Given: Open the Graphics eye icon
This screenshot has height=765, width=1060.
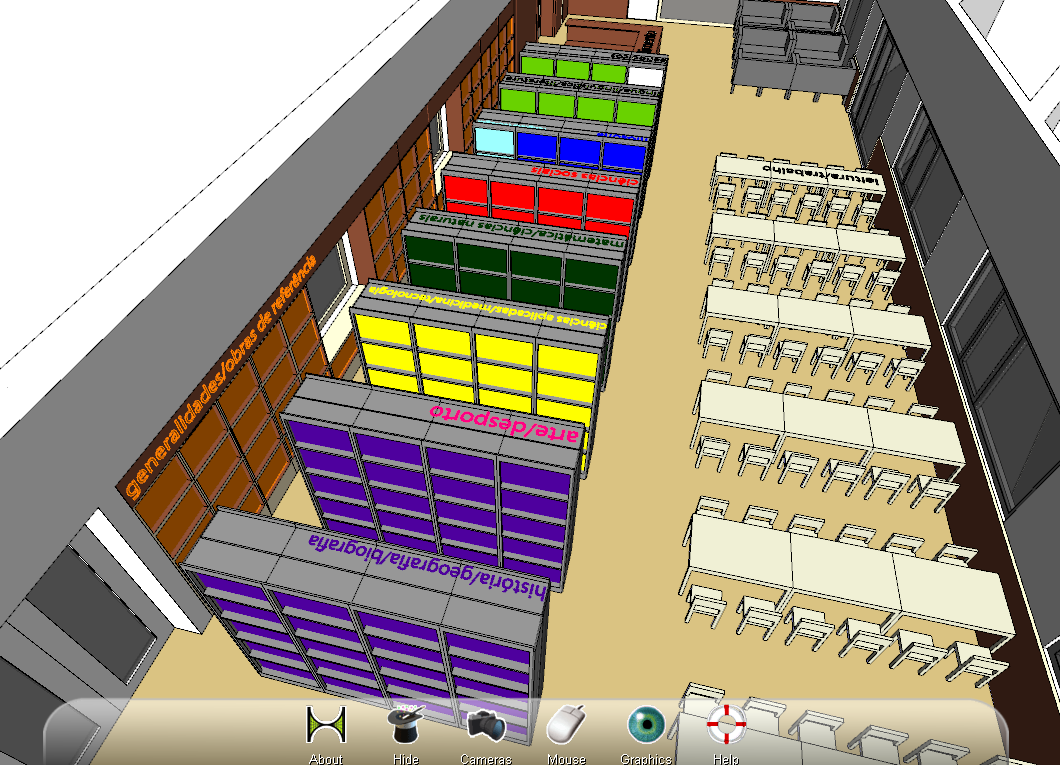Looking at the screenshot, I should pos(646,724).
